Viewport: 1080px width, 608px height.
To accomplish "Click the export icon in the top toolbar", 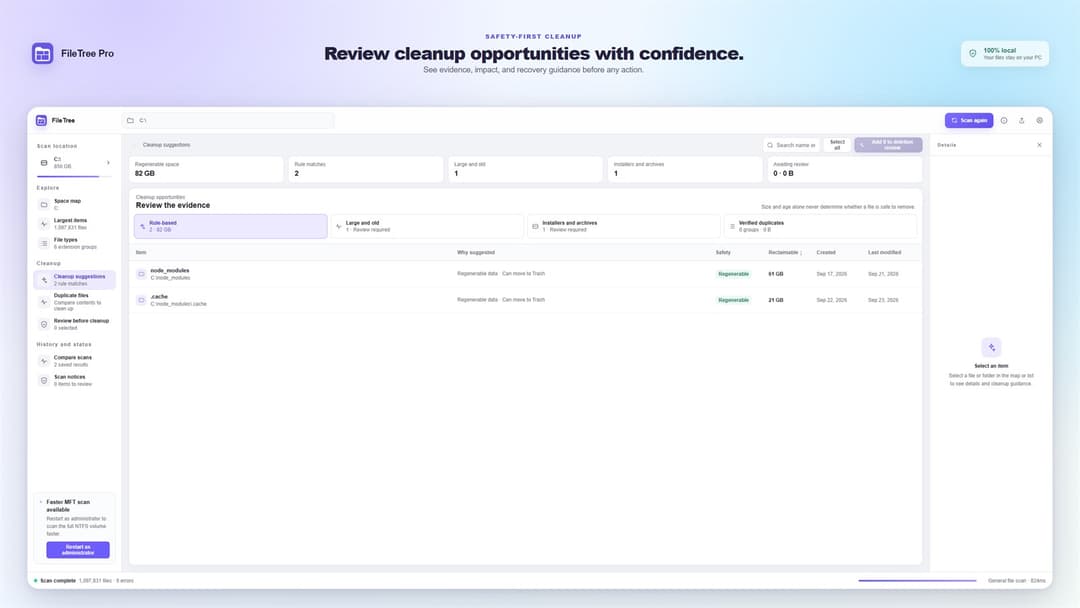I will tap(1021, 120).
